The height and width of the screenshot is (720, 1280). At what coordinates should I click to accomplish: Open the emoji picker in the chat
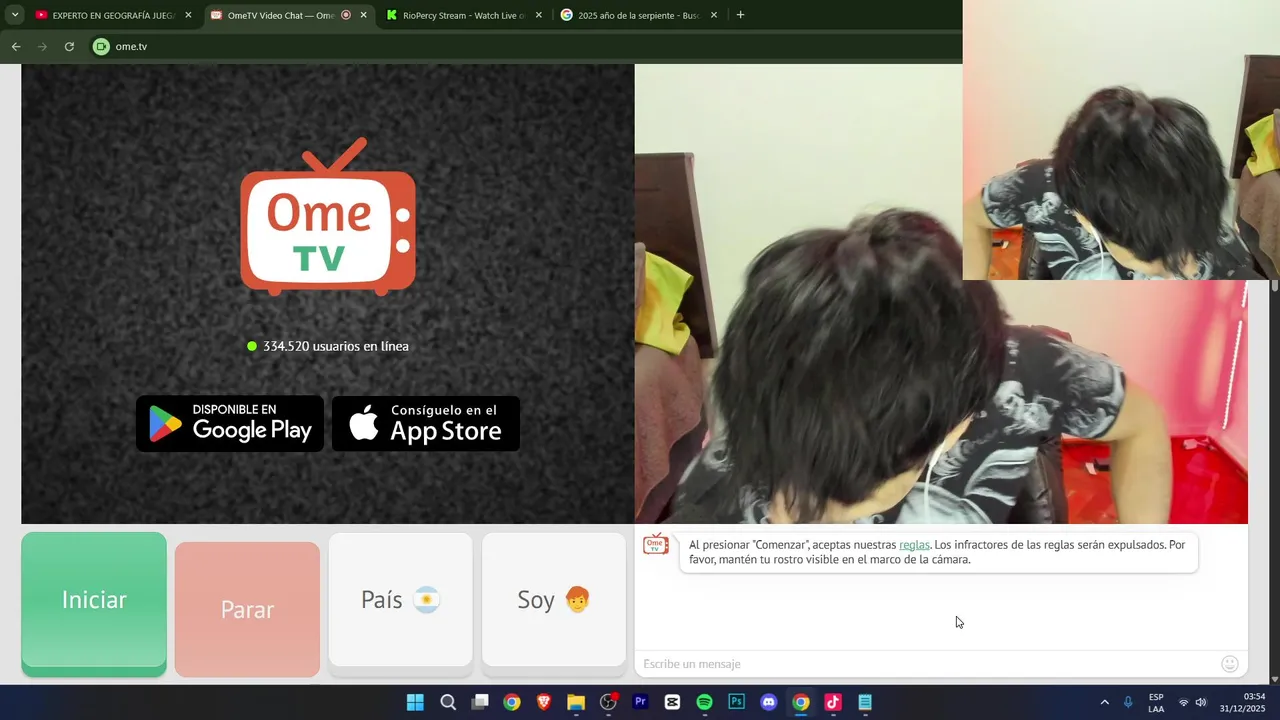tap(1230, 664)
